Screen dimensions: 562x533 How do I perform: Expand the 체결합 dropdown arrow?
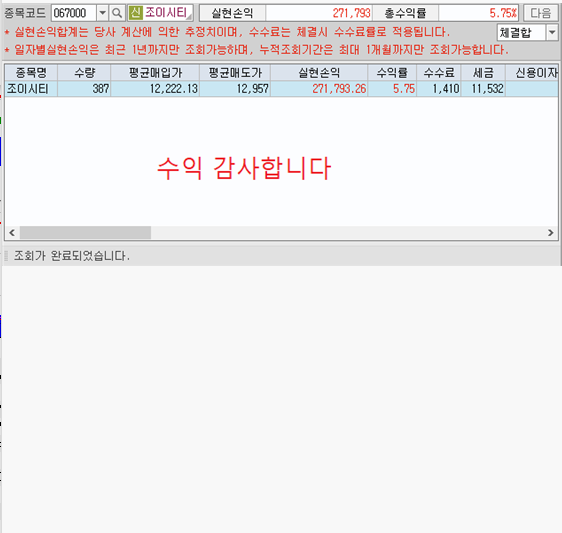(552, 33)
